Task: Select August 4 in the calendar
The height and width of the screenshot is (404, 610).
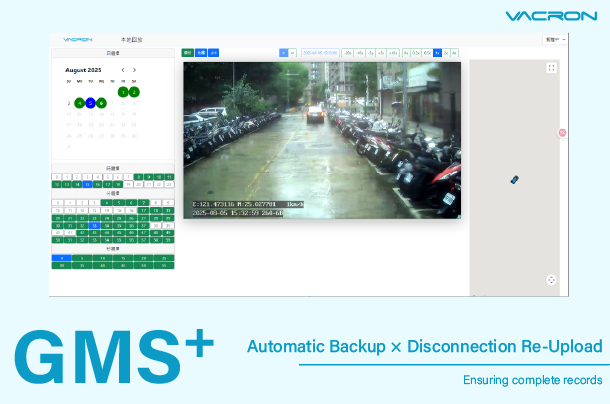Action: pyautogui.click(x=79, y=103)
